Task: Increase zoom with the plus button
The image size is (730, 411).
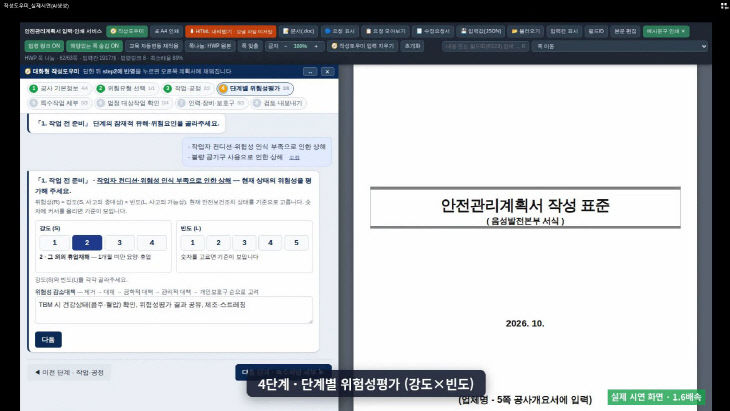Action: [316, 46]
